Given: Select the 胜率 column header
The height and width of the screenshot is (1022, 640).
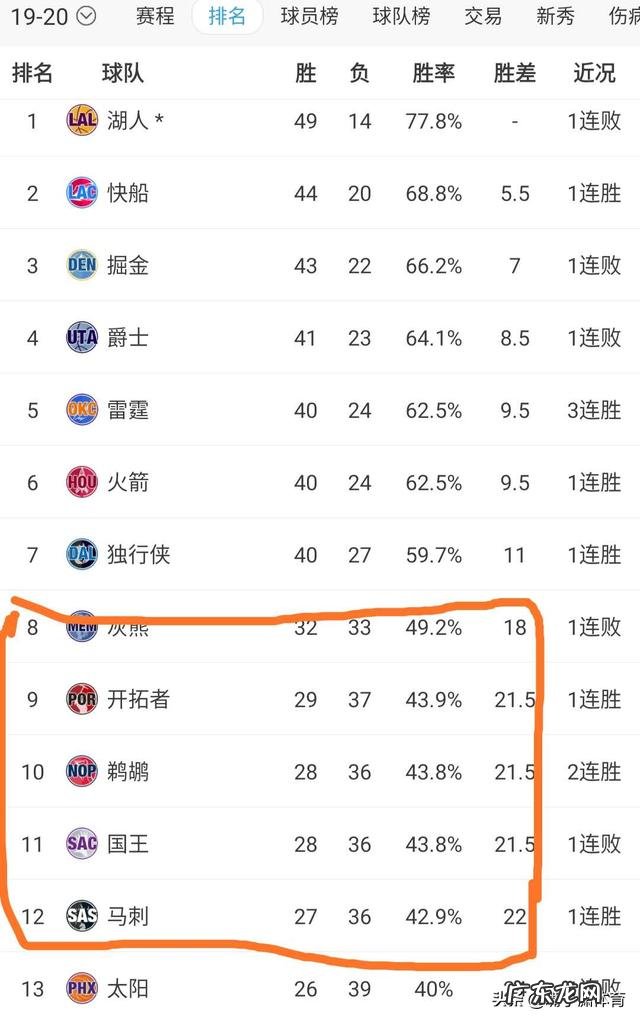Looking at the screenshot, I should [433, 73].
